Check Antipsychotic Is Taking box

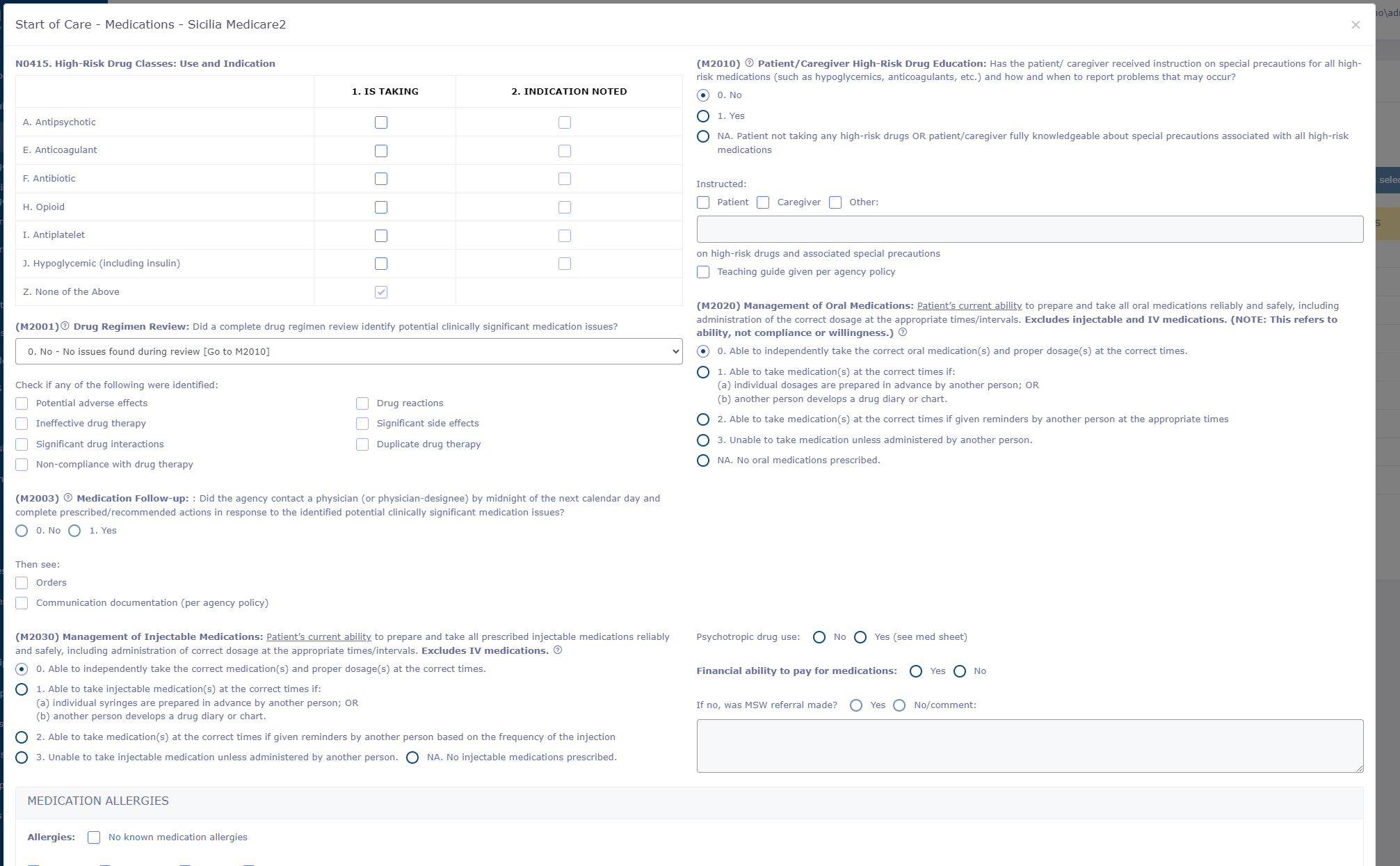pos(381,122)
